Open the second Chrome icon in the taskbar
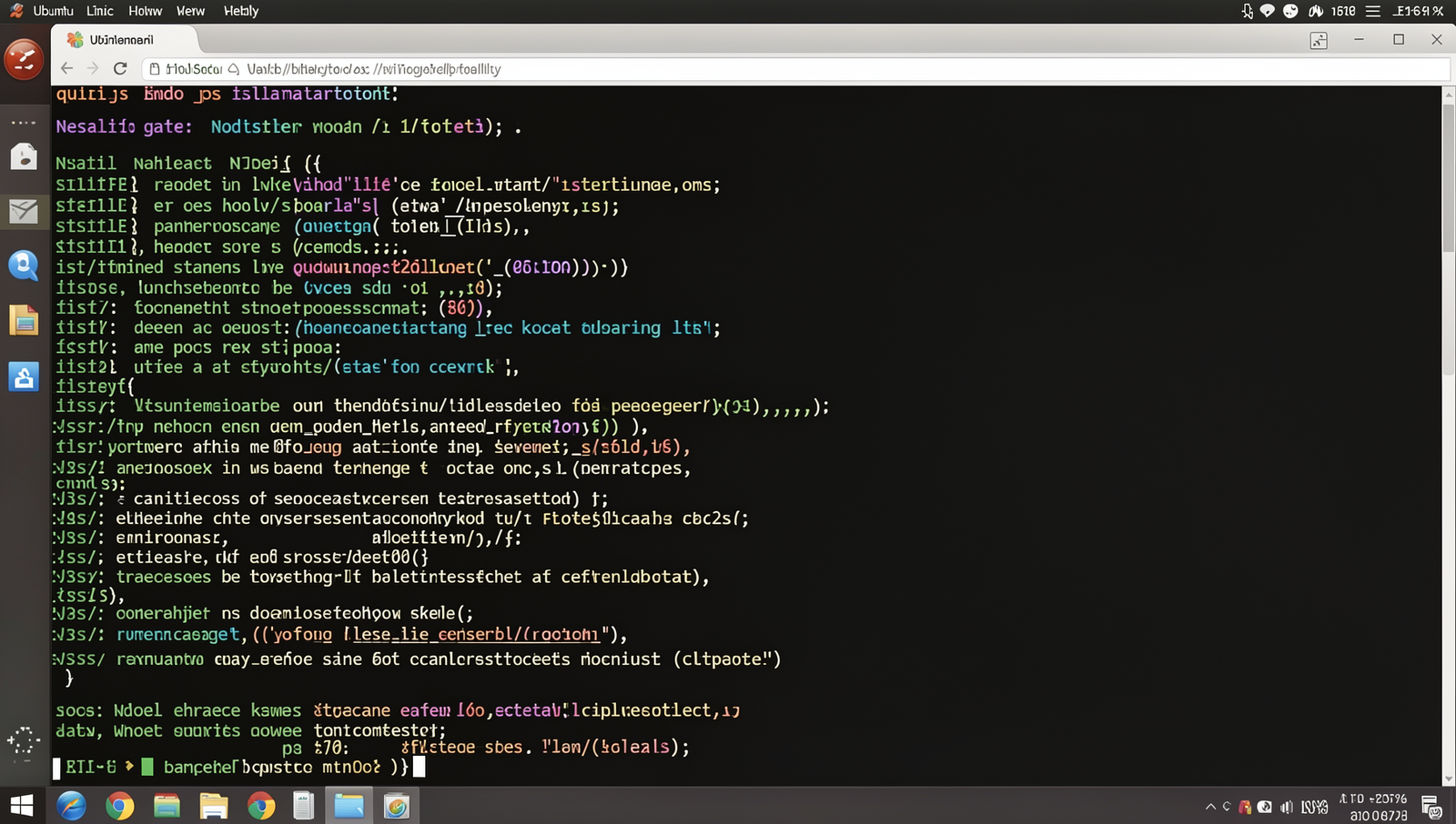 (261, 806)
